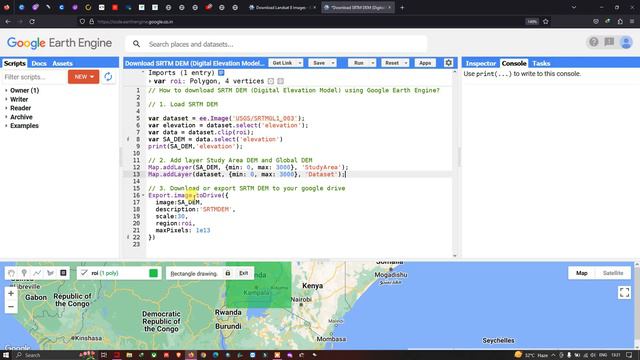Click the Apps button
The height and width of the screenshot is (360, 640).
[x=425, y=63]
